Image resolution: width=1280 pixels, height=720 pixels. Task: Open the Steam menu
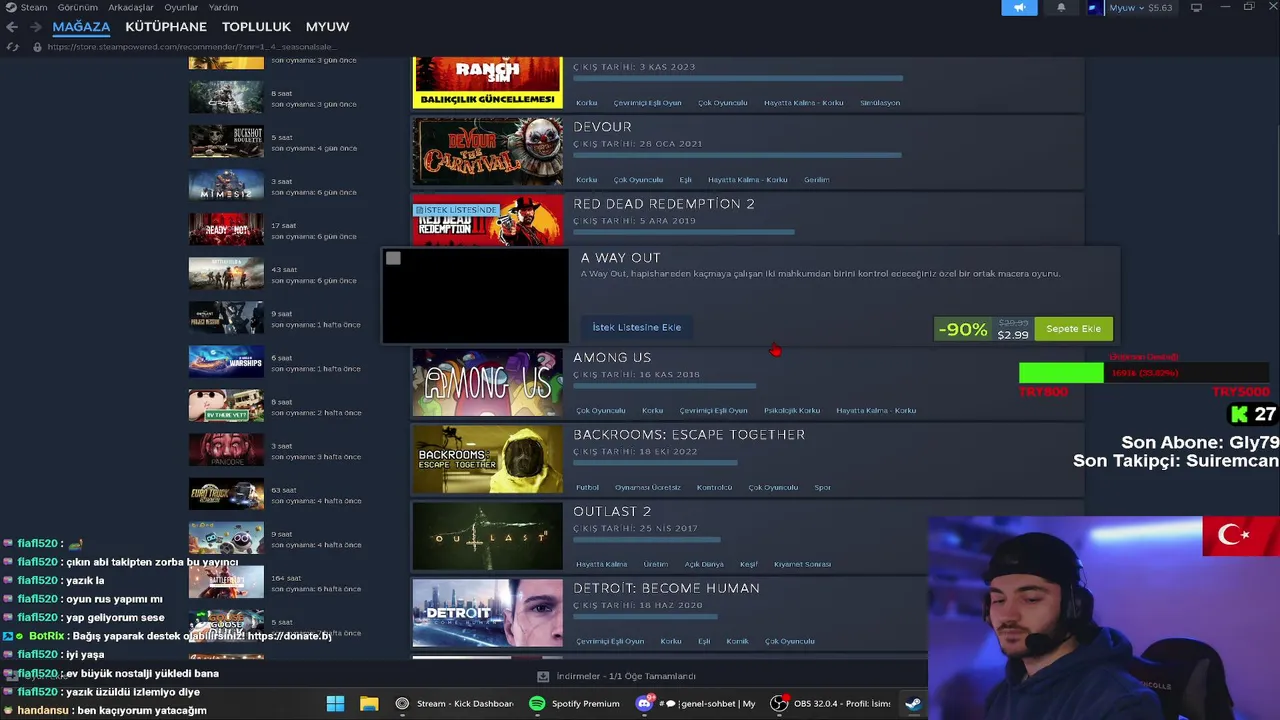[x=34, y=7]
